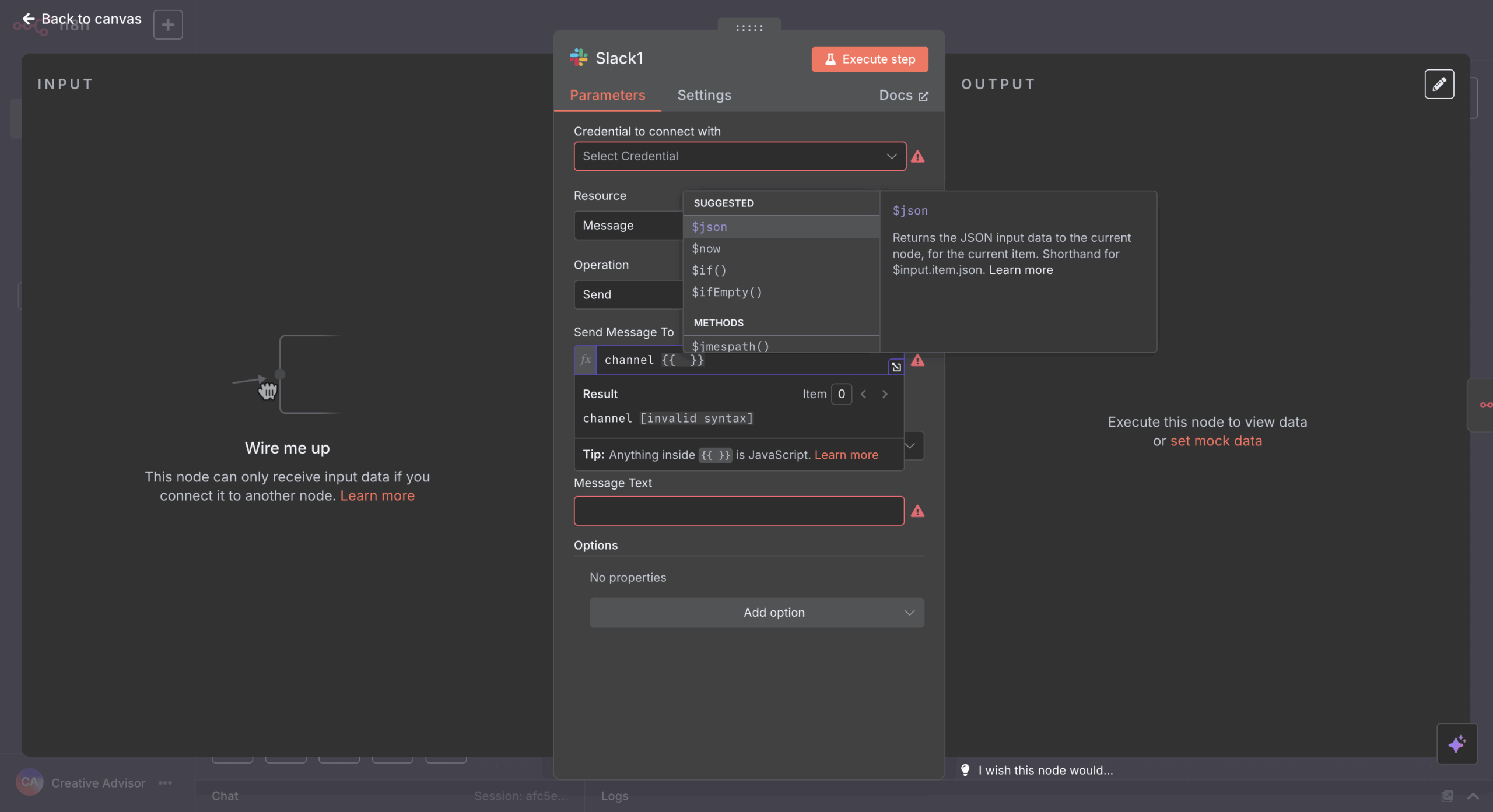This screenshot has height=812, width=1493.
Task: Click the red link icon at right edge
Action: click(x=1485, y=405)
